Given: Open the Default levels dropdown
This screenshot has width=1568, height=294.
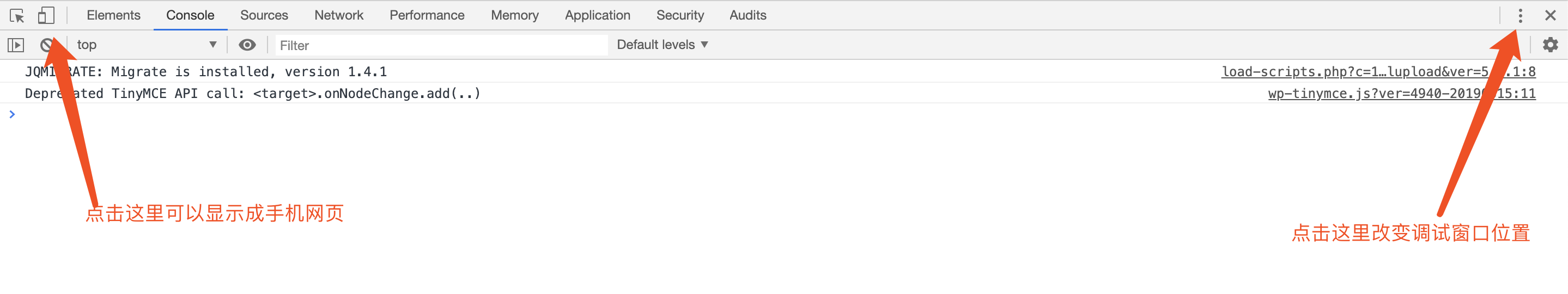Looking at the screenshot, I should click(x=663, y=45).
